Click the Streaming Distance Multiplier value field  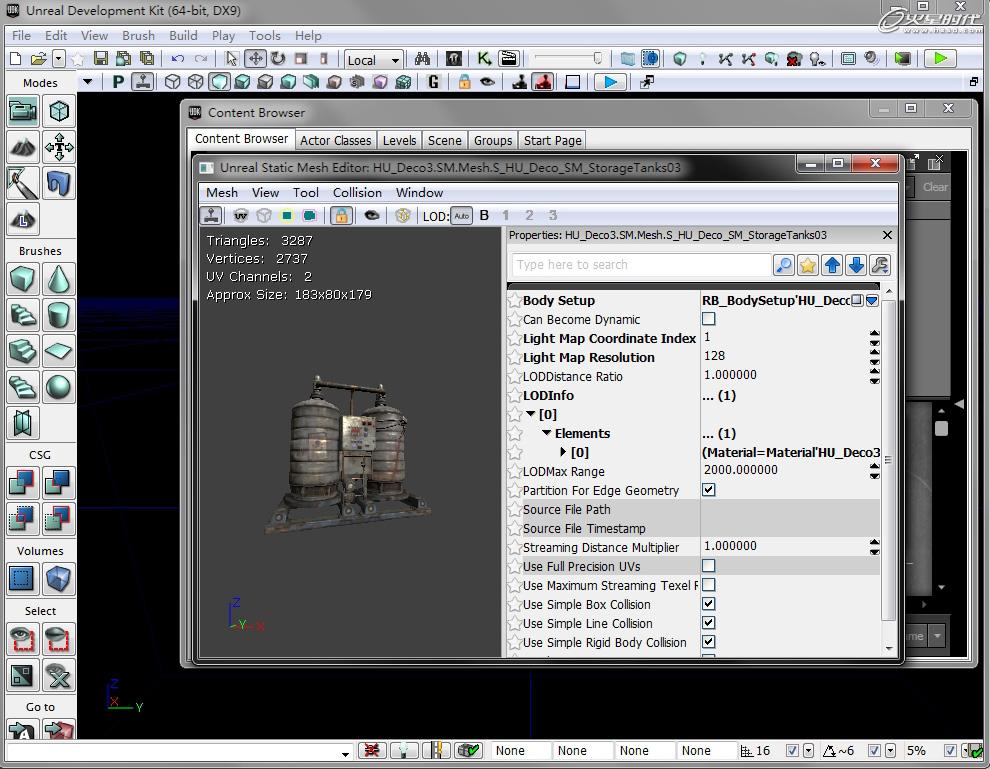click(785, 546)
